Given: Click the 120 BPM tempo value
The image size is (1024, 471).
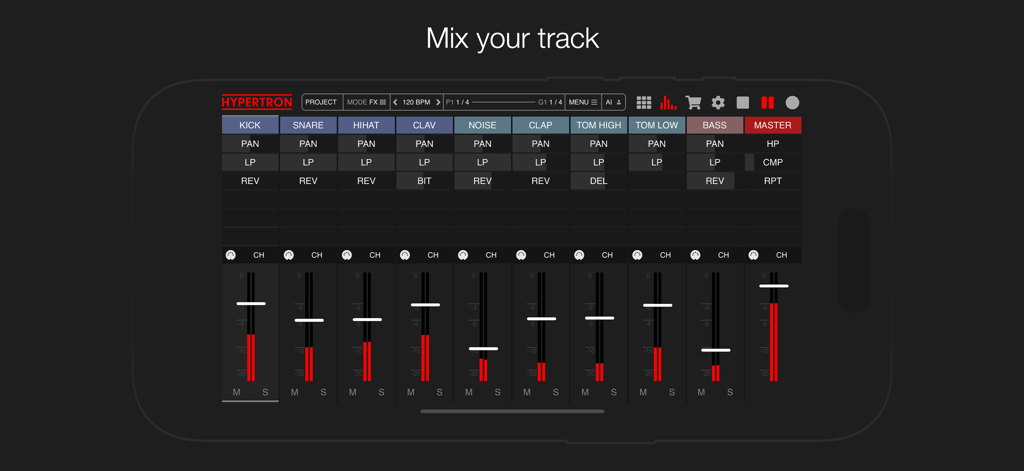Looking at the screenshot, I should pos(417,103).
